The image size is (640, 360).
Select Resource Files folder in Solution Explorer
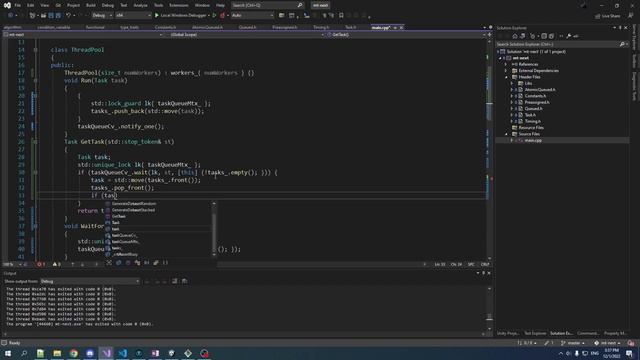click(x=531, y=128)
